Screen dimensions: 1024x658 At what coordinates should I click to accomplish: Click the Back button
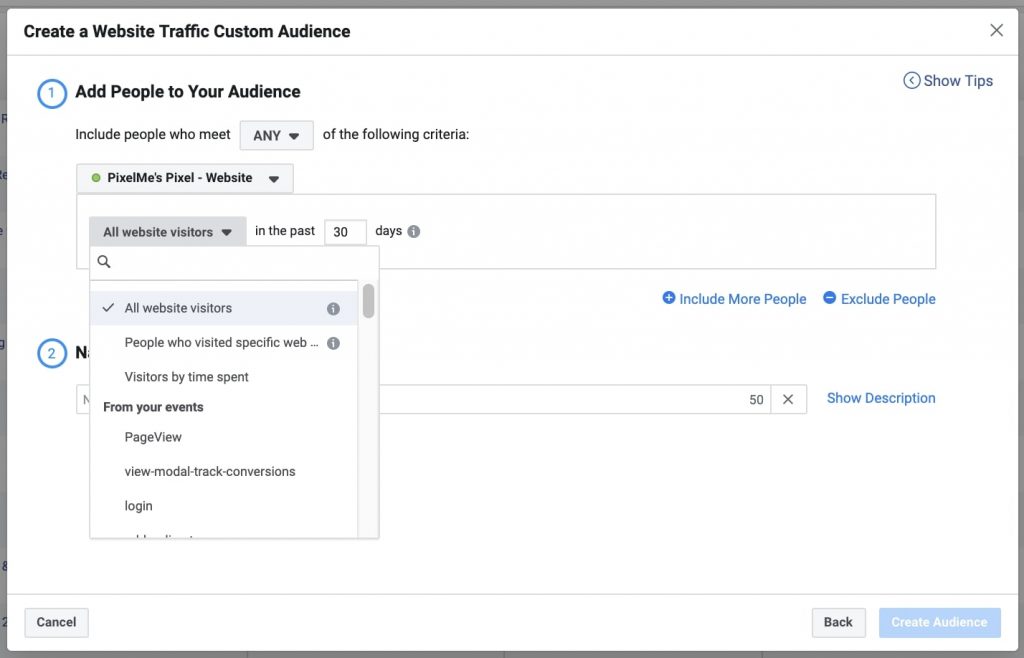(x=838, y=622)
